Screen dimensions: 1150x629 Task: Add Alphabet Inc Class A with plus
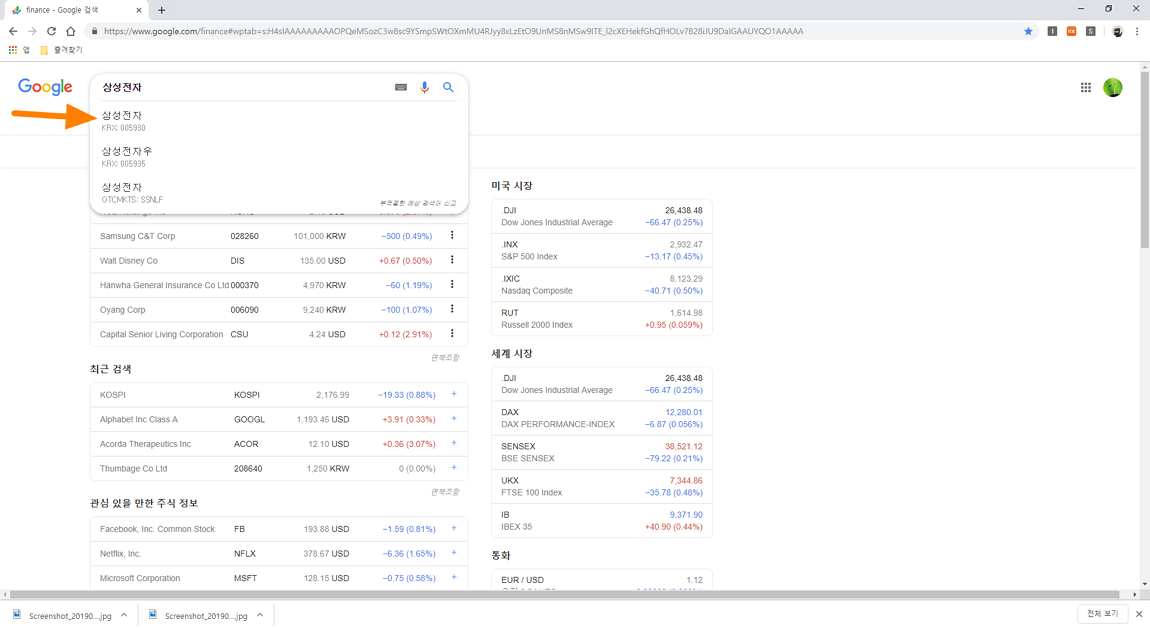pyautogui.click(x=454, y=419)
